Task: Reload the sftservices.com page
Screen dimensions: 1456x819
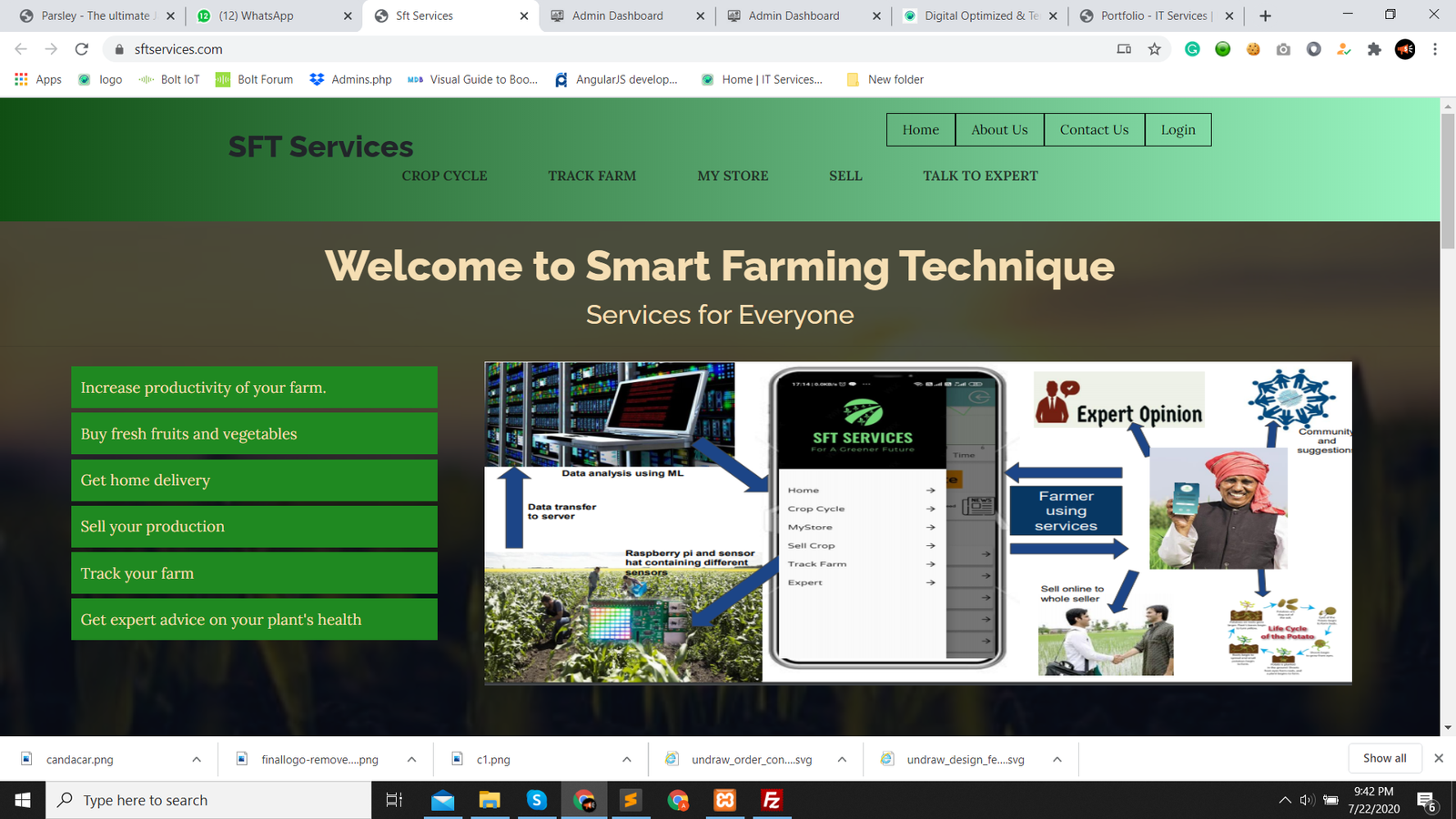Action: (x=82, y=49)
